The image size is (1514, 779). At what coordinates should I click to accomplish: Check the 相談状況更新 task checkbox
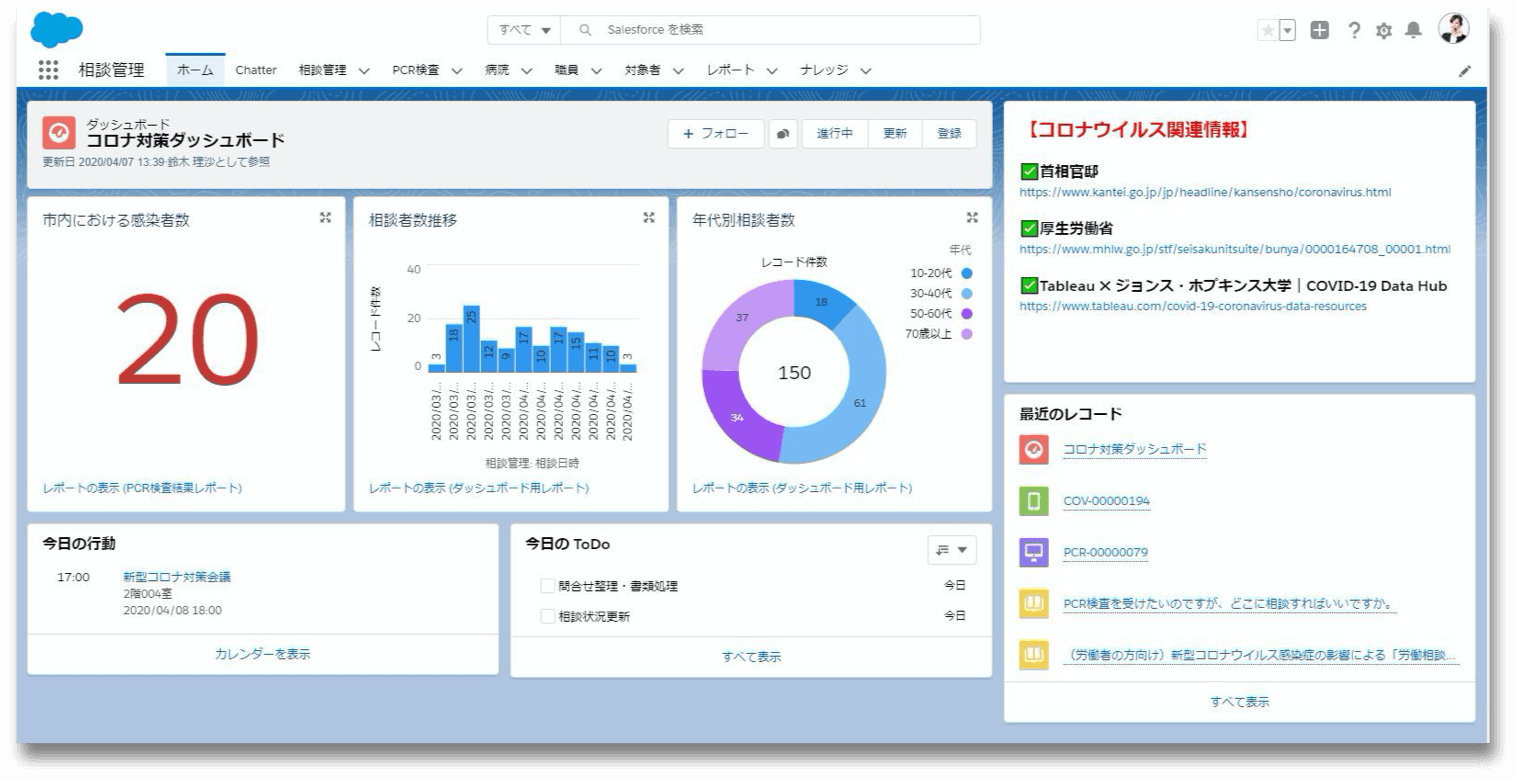547,616
